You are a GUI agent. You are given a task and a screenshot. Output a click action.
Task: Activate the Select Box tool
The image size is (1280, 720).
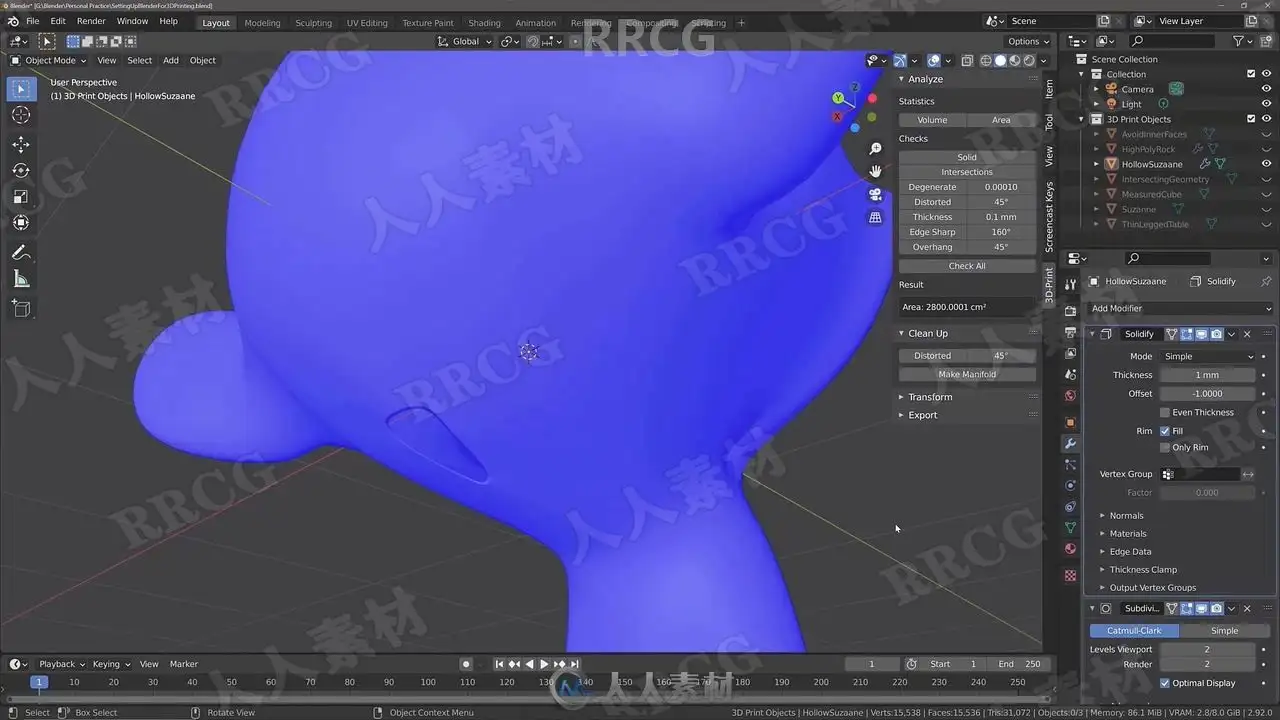click(x=21, y=89)
